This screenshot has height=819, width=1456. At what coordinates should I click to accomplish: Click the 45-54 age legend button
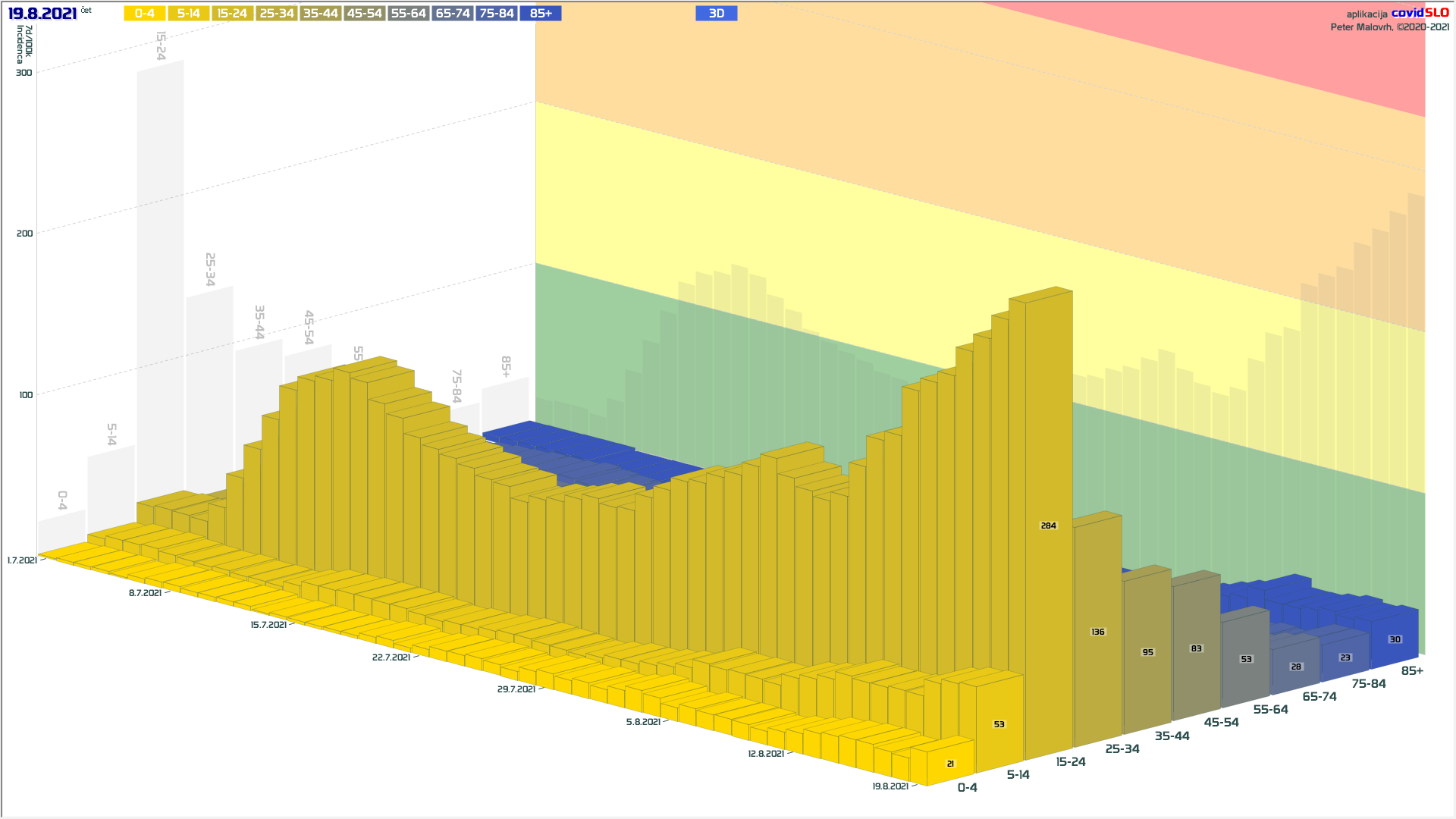(364, 14)
